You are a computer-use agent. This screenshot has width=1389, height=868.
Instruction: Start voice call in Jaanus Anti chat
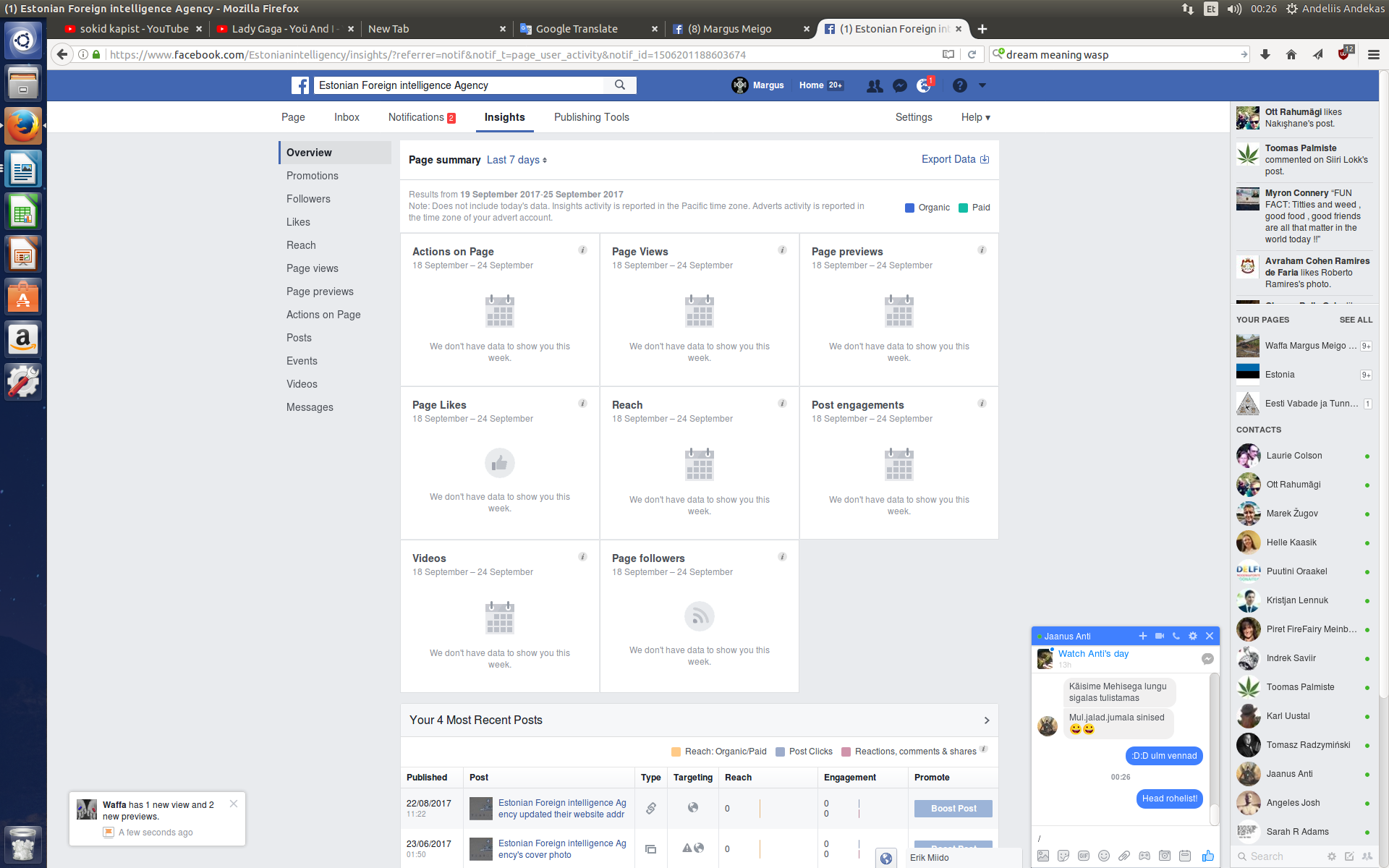point(1176,636)
